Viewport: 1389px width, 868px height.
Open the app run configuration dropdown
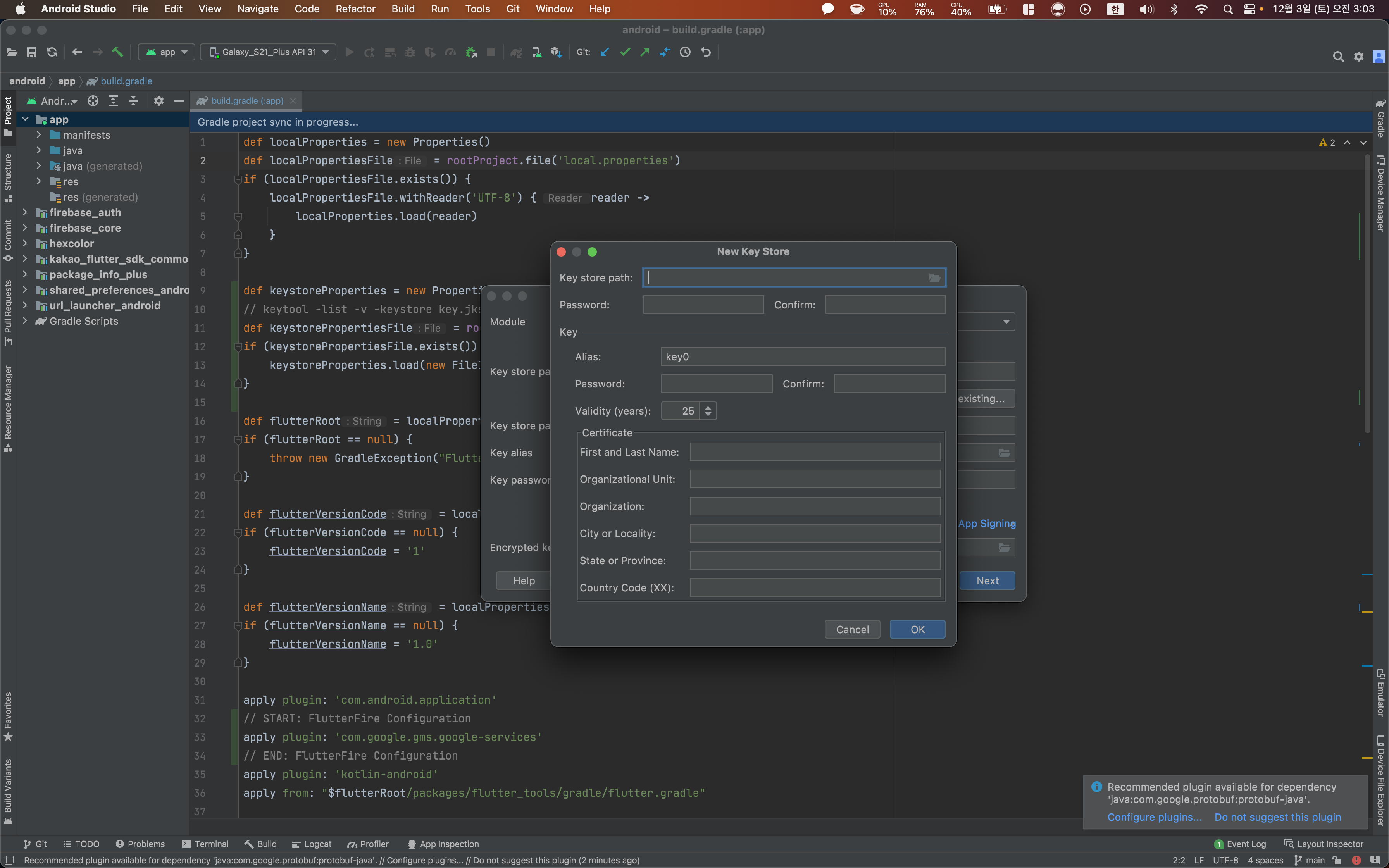click(166, 52)
